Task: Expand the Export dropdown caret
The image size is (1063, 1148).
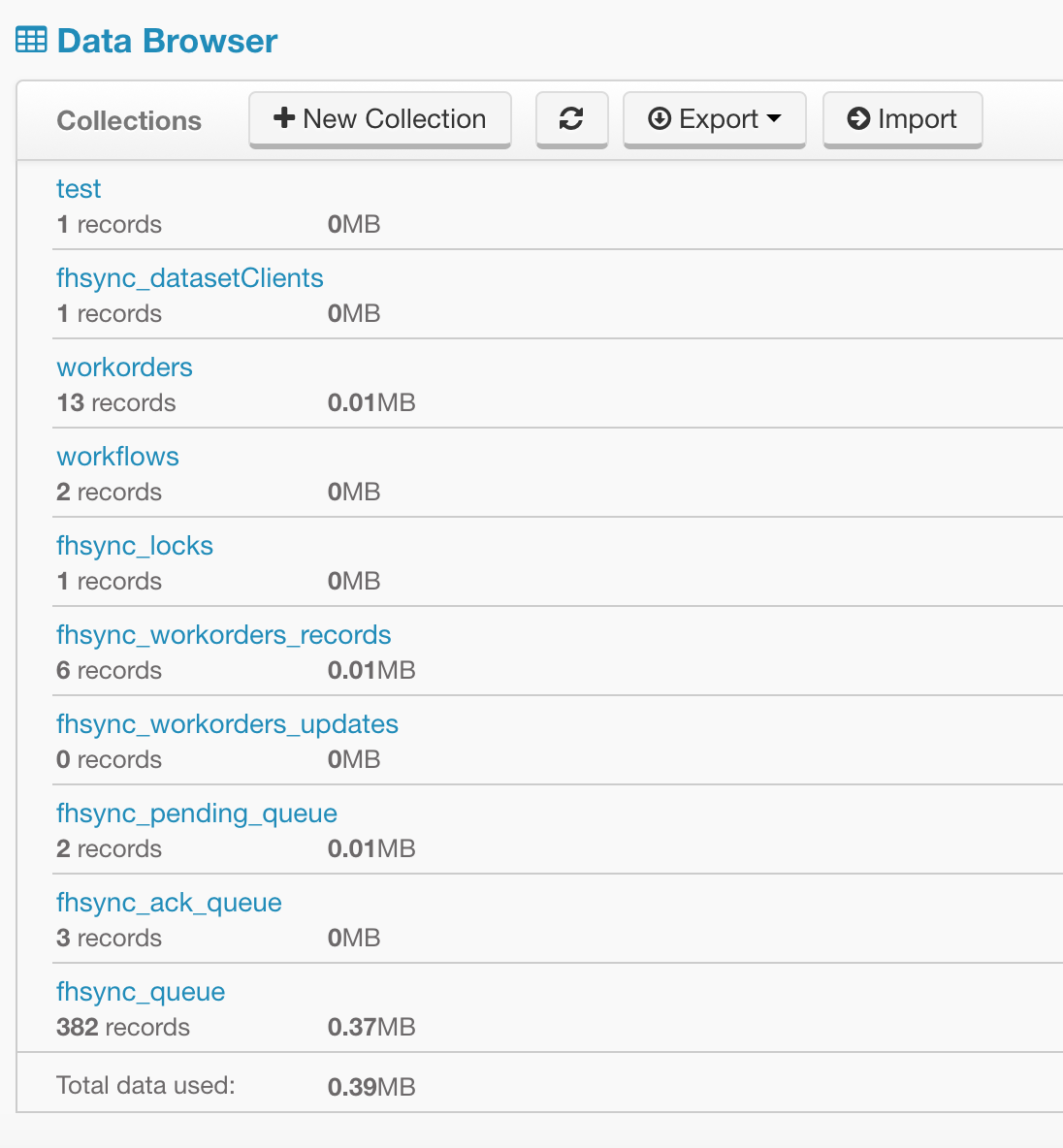Action: [774, 118]
